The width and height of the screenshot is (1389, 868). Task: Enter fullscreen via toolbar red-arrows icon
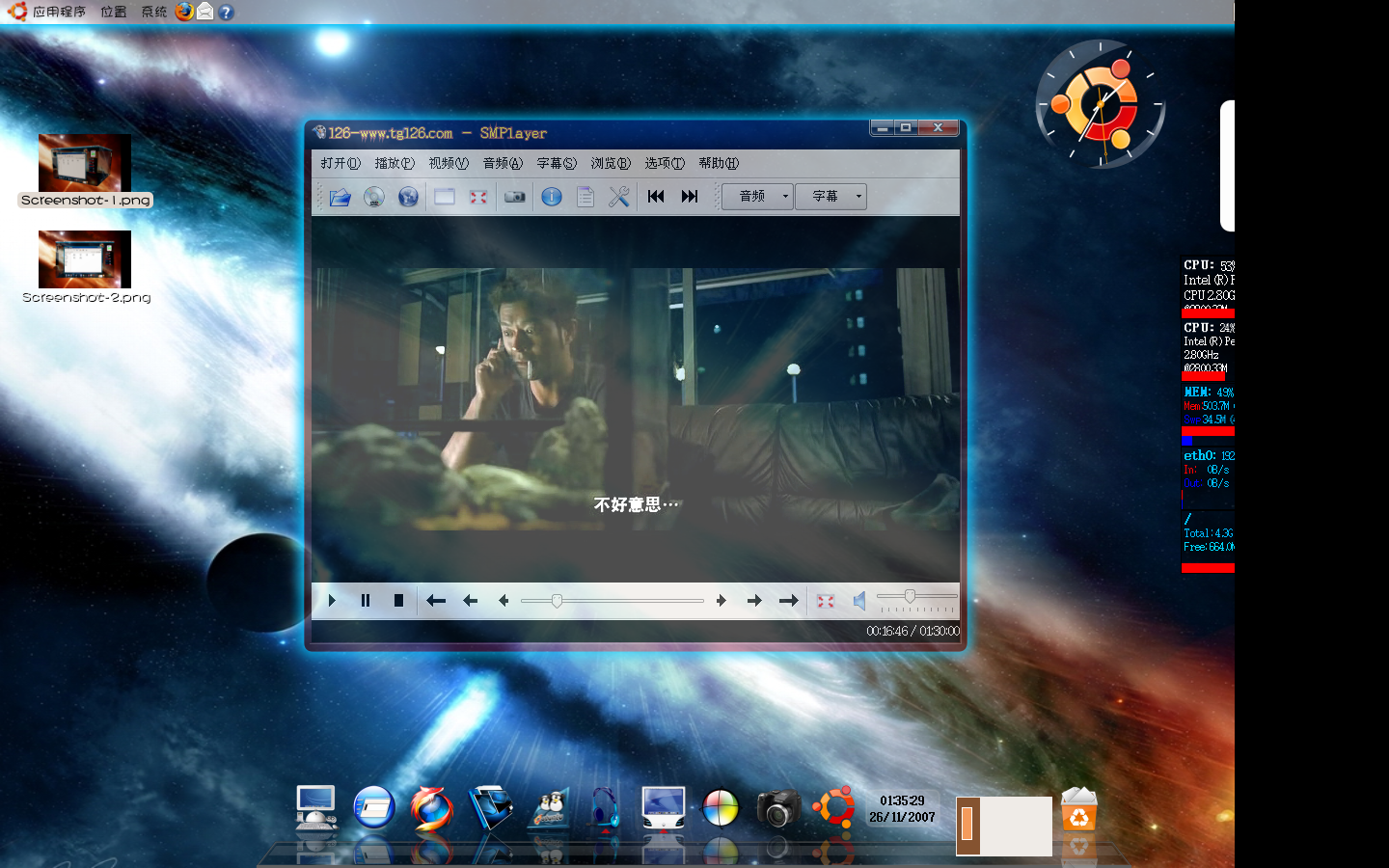(478, 197)
